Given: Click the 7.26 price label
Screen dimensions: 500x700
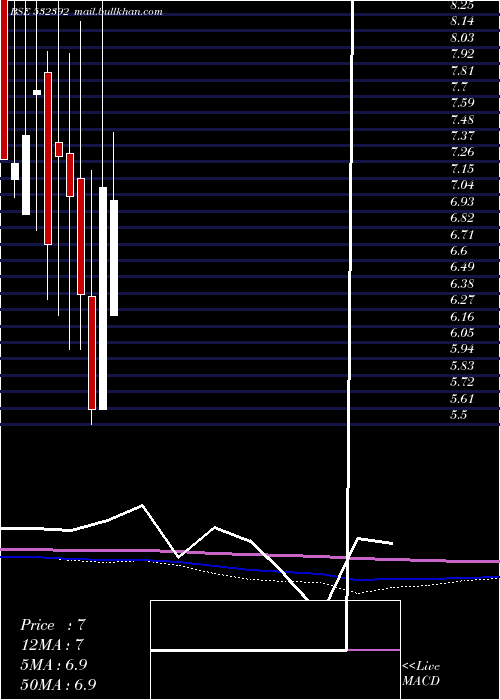Looking at the screenshot, I should [462, 152].
